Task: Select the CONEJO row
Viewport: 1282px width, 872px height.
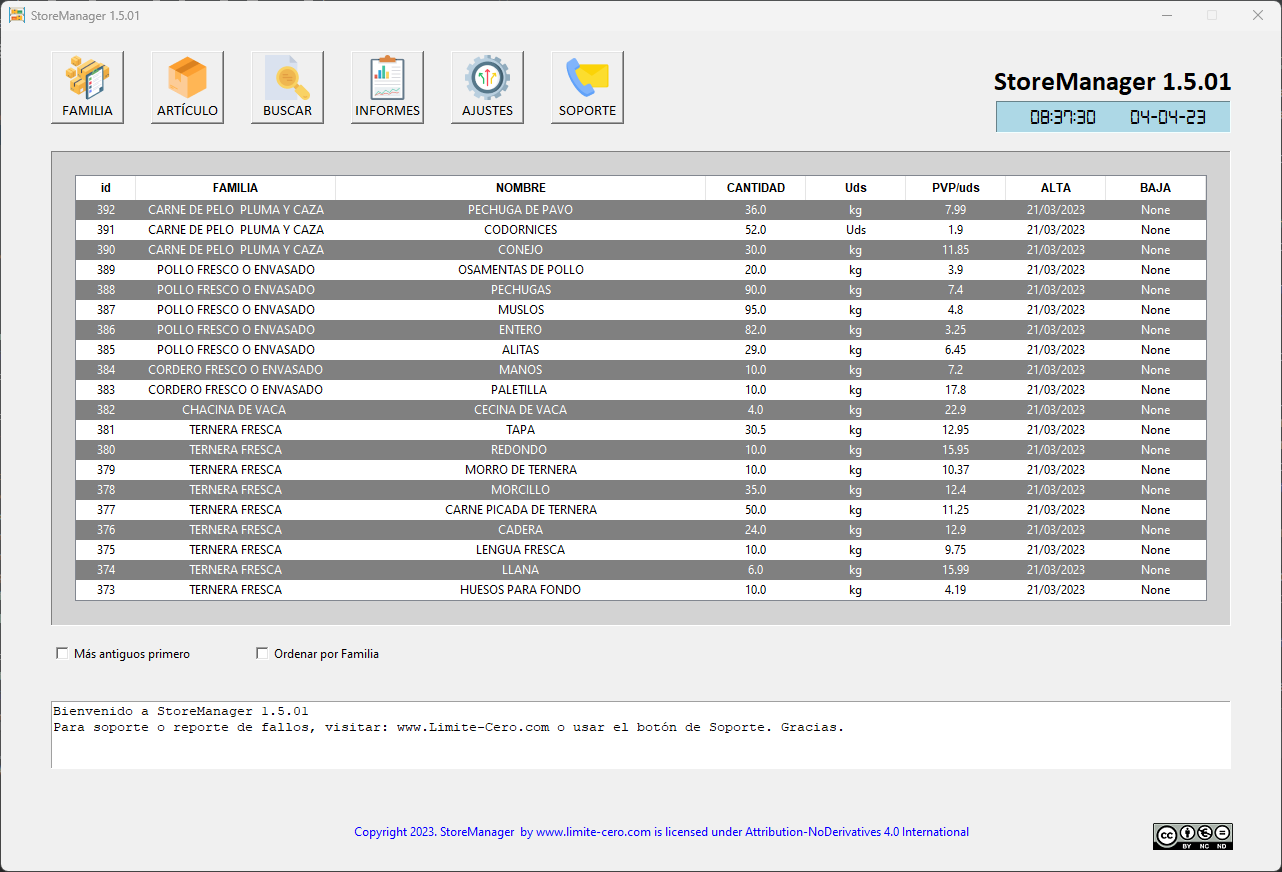Action: tap(641, 250)
